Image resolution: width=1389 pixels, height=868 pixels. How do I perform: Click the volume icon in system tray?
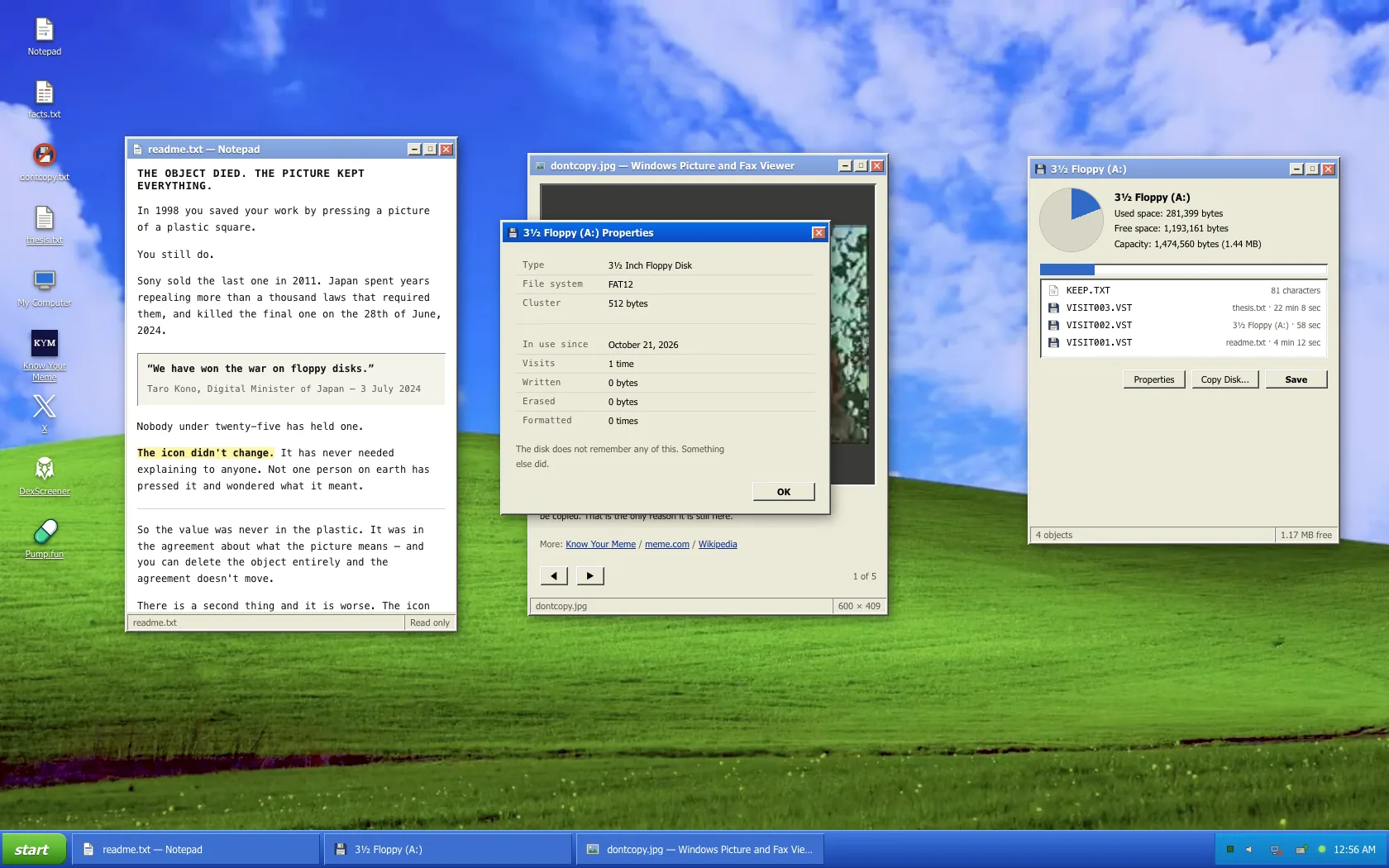[x=1249, y=850]
